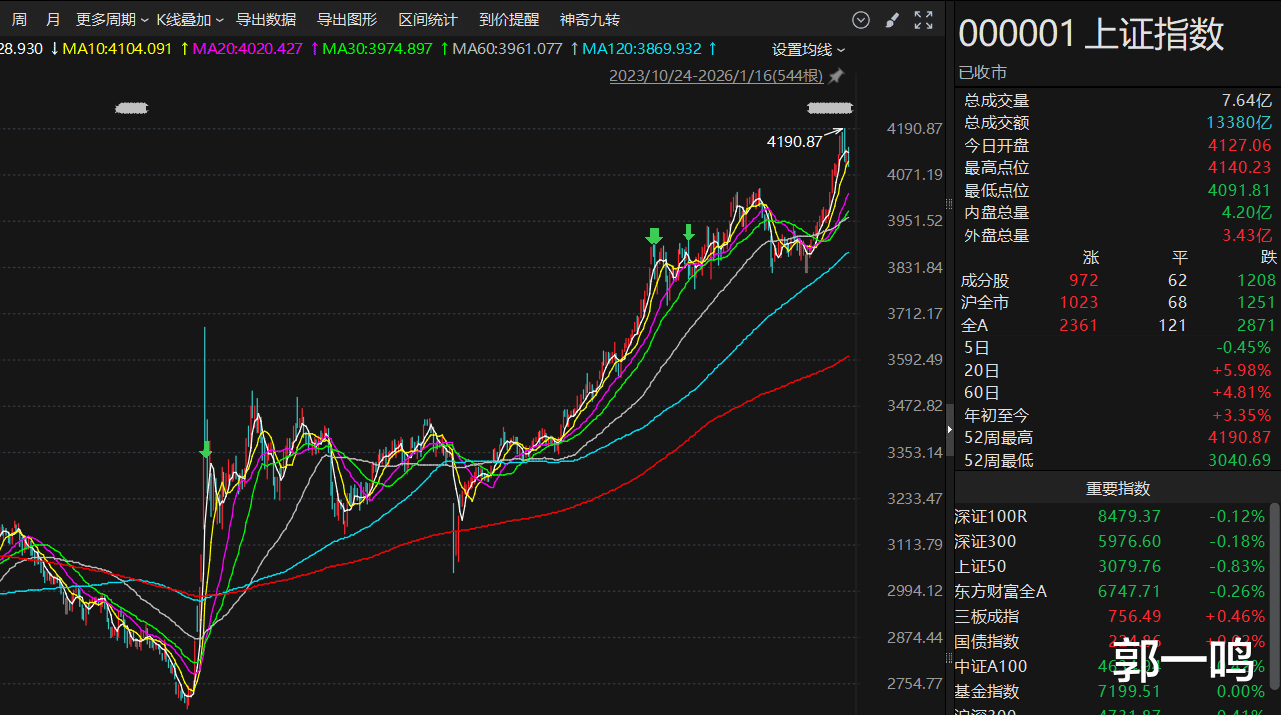Viewport: 1281px width, 715px height.
Task: Expand the chart to full screen
Action: [x=924, y=20]
